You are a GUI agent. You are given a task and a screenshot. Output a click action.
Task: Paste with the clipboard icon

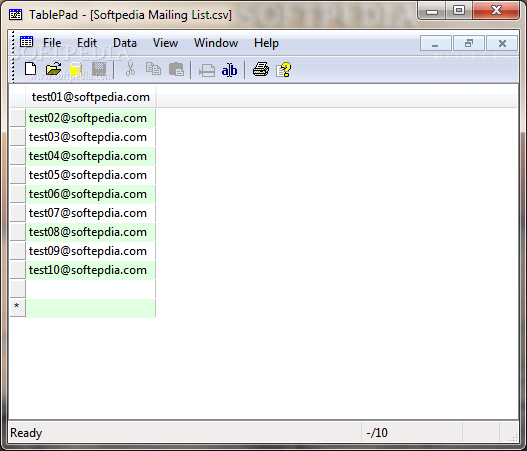coord(176,69)
